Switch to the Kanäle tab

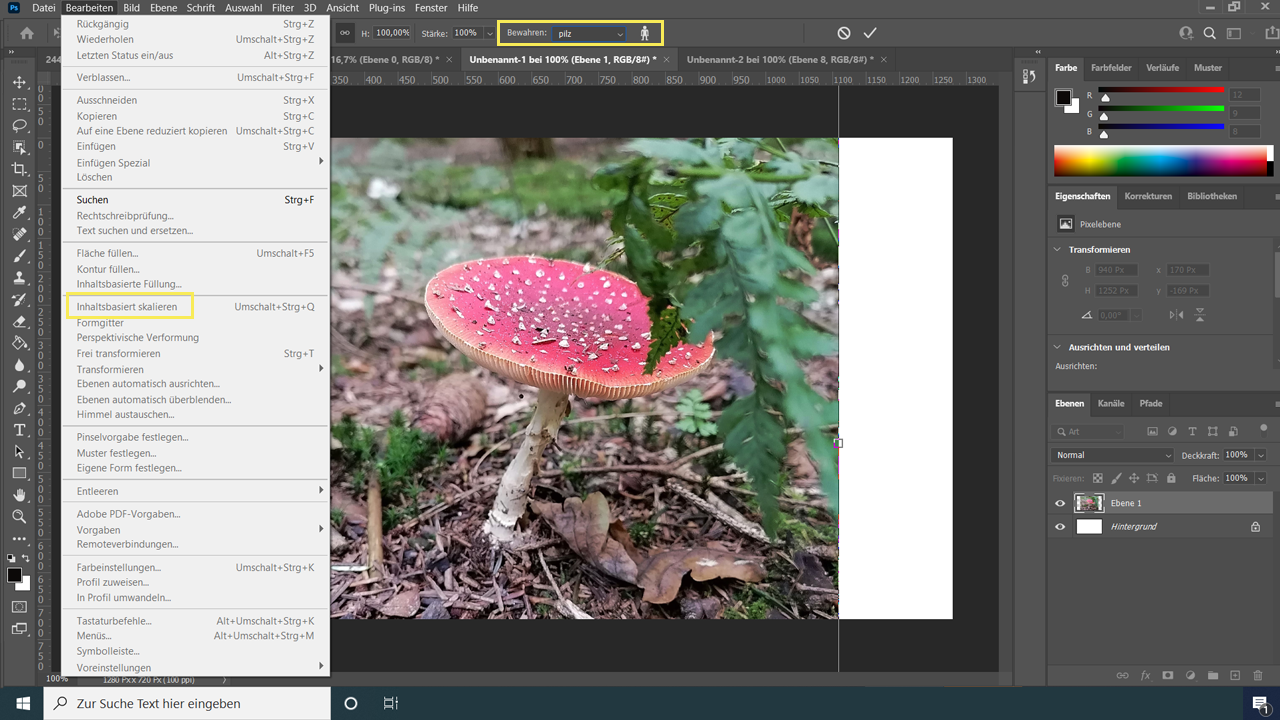tap(1111, 404)
